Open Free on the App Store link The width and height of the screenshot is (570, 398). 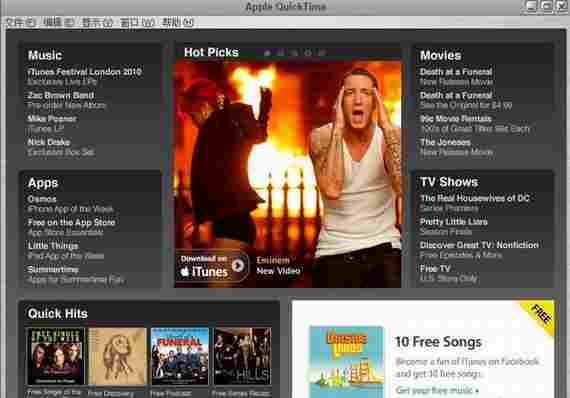[x=72, y=222]
